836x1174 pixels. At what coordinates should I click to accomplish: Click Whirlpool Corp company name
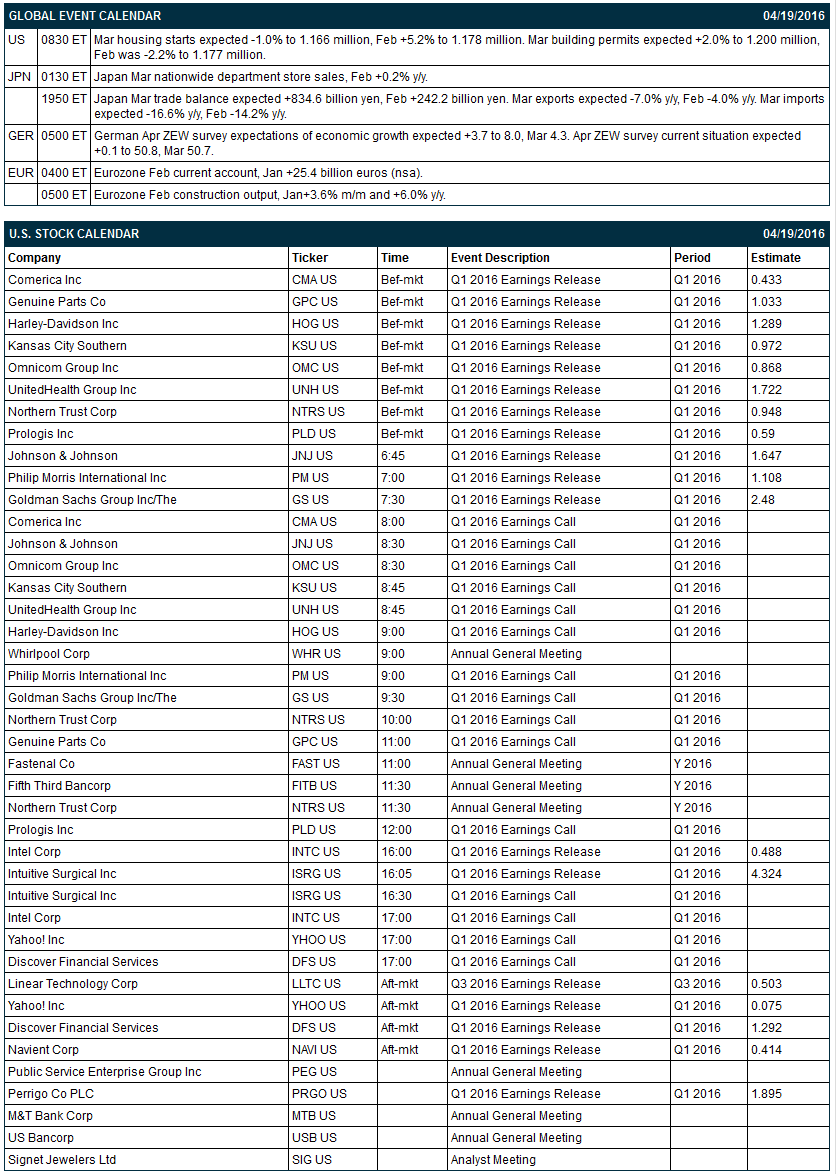point(49,653)
